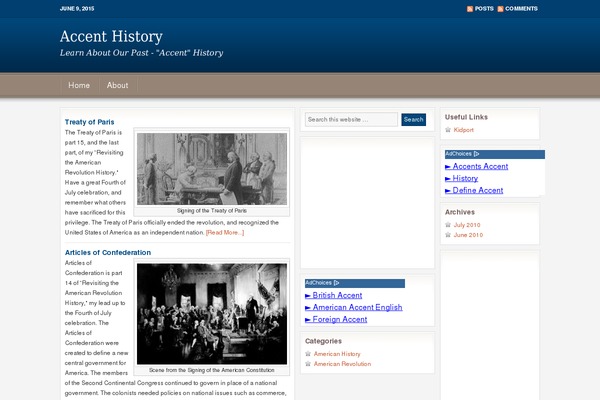The width and height of the screenshot is (600, 400).
Task: Open the July 2010 archive
Action: coord(467,225)
